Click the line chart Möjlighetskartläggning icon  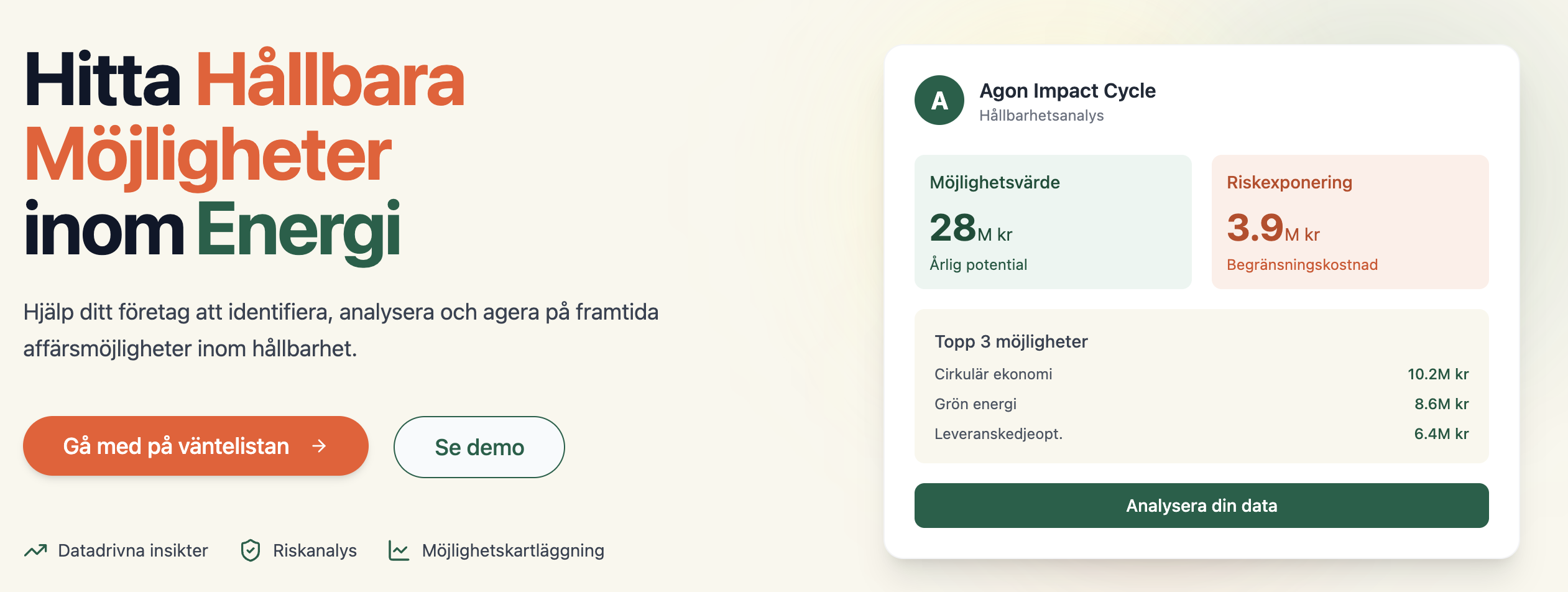pyautogui.click(x=399, y=550)
